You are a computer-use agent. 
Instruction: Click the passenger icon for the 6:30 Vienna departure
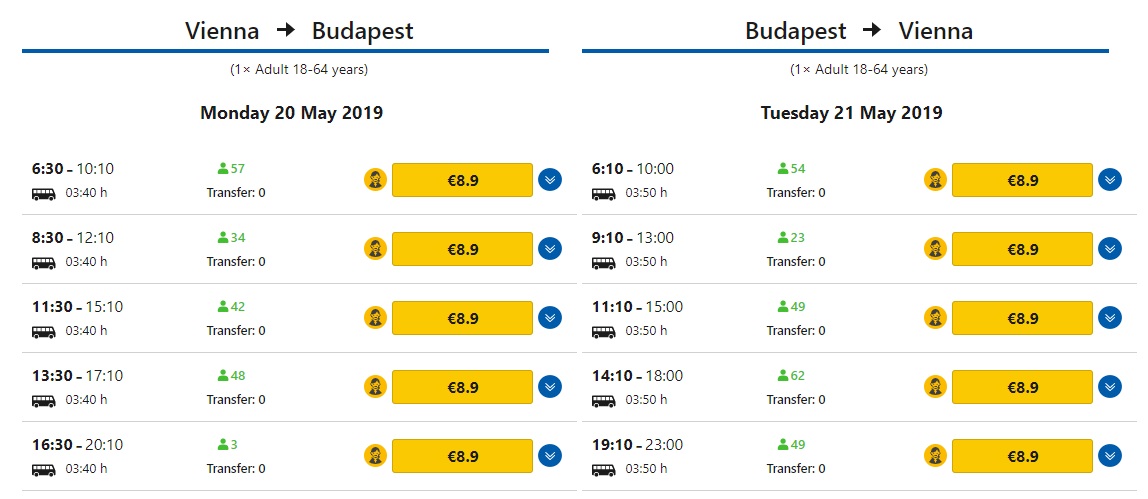[375, 180]
